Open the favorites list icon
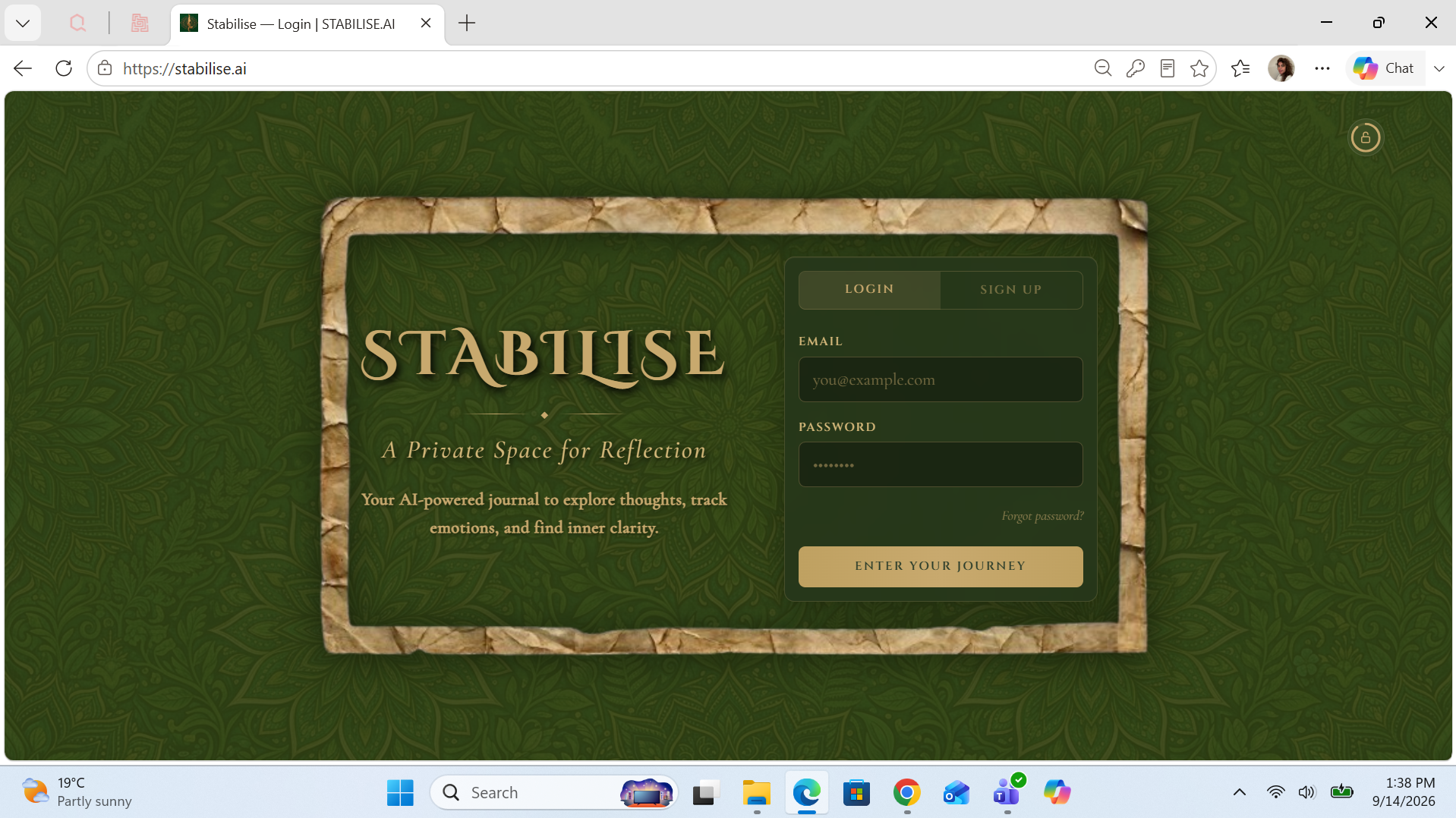The width and height of the screenshot is (1456, 818). 1240,68
